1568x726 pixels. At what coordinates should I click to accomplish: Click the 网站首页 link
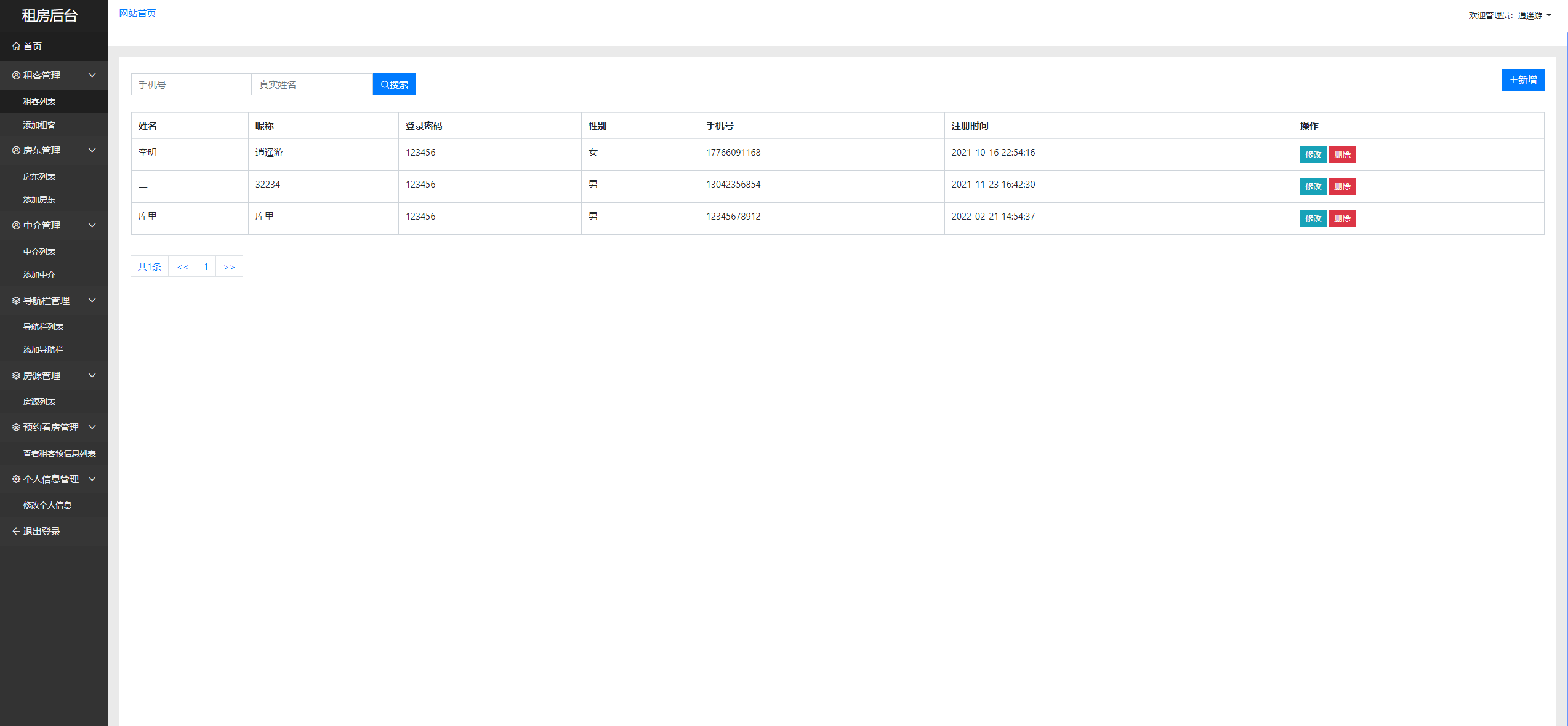coord(137,13)
